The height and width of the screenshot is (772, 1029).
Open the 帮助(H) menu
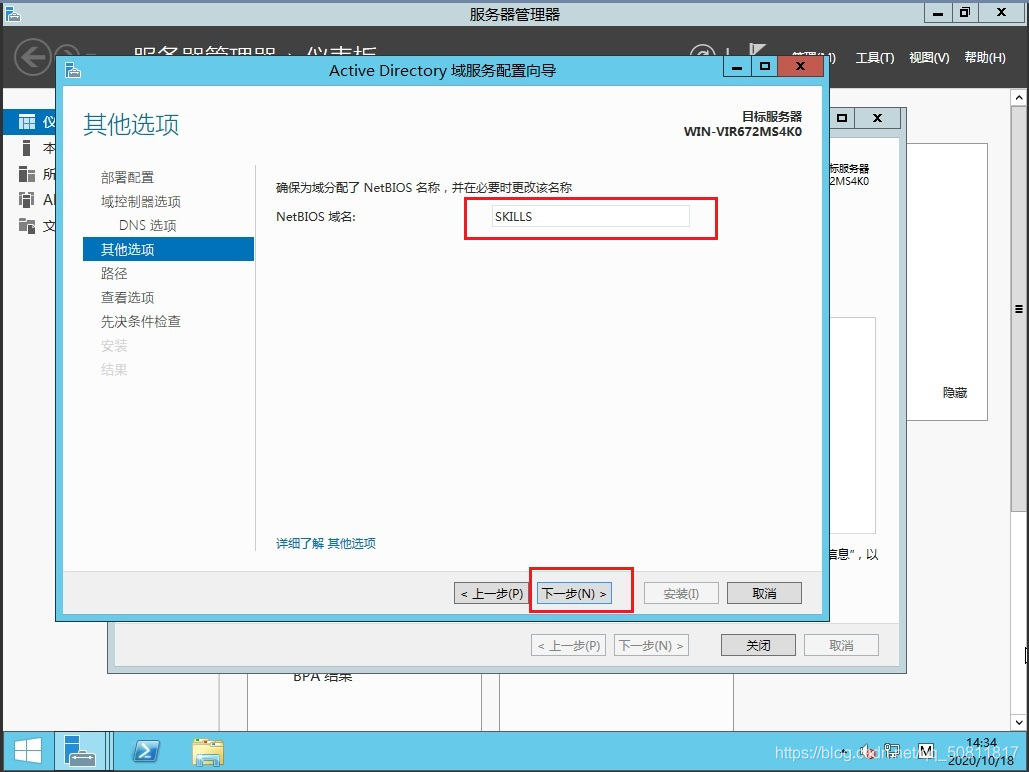pos(984,58)
